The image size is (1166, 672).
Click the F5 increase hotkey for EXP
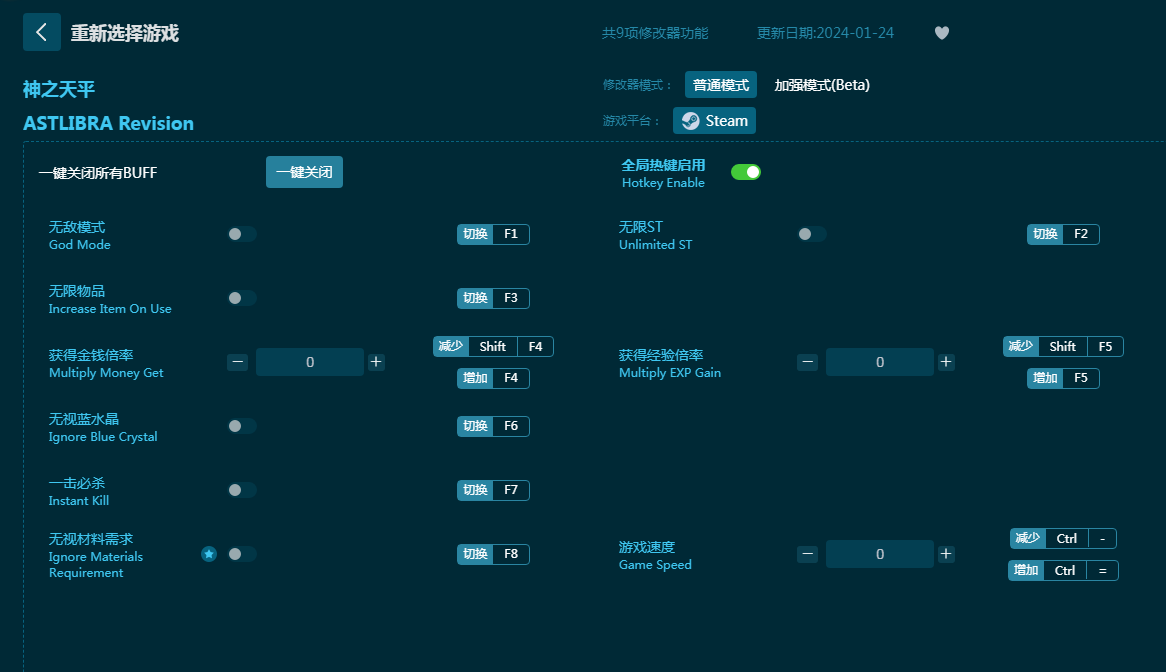tap(1063, 378)
